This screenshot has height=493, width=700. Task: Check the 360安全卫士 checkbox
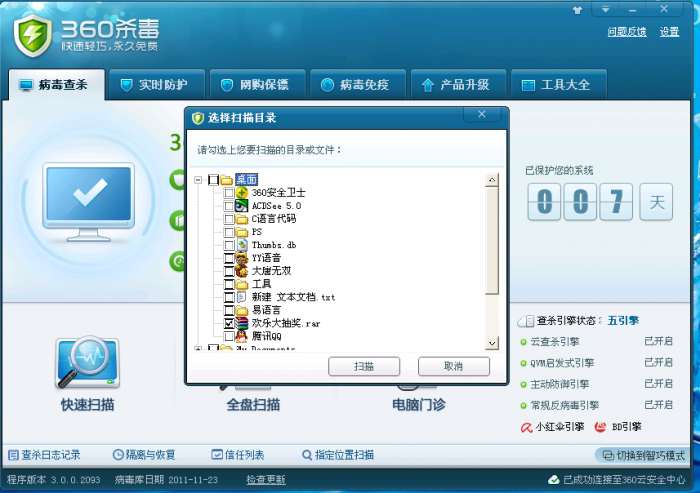229,193
